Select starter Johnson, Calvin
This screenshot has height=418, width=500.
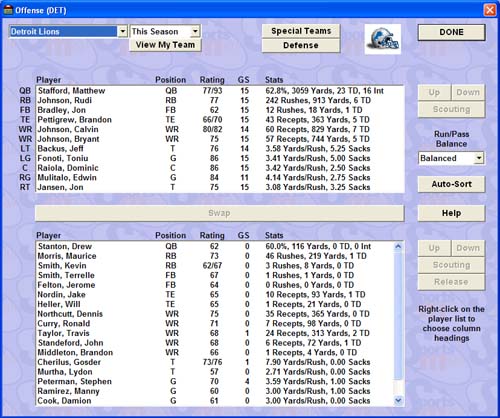pos(220,129)
